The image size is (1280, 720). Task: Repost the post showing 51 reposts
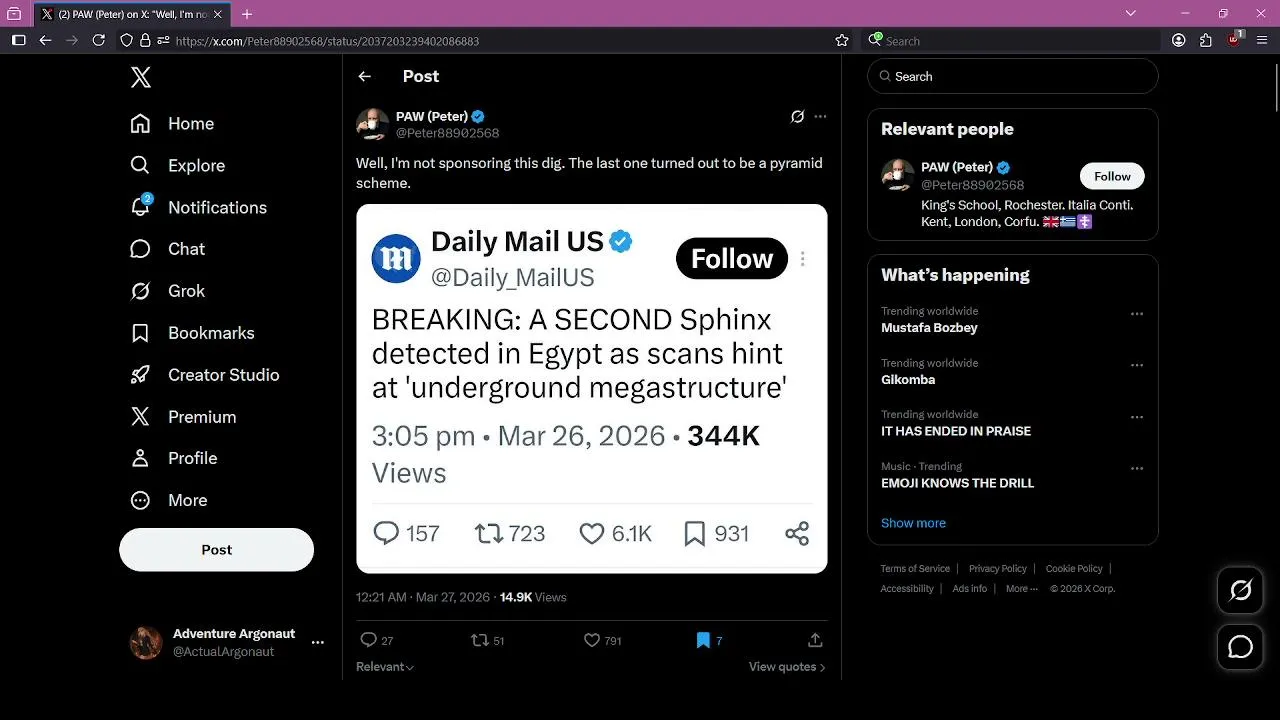488,640
